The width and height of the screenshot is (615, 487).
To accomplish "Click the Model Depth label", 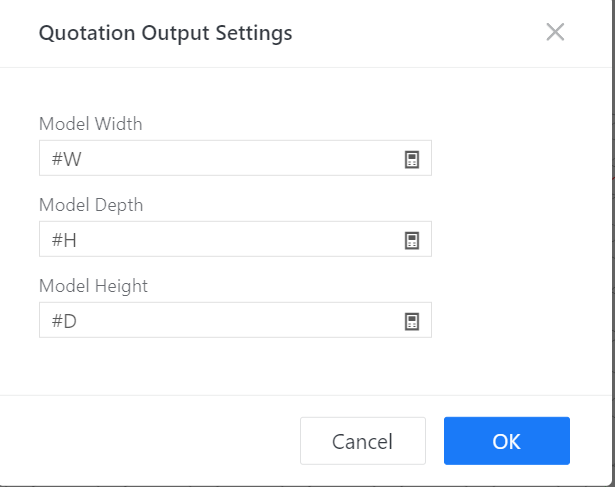I will 91,205.
